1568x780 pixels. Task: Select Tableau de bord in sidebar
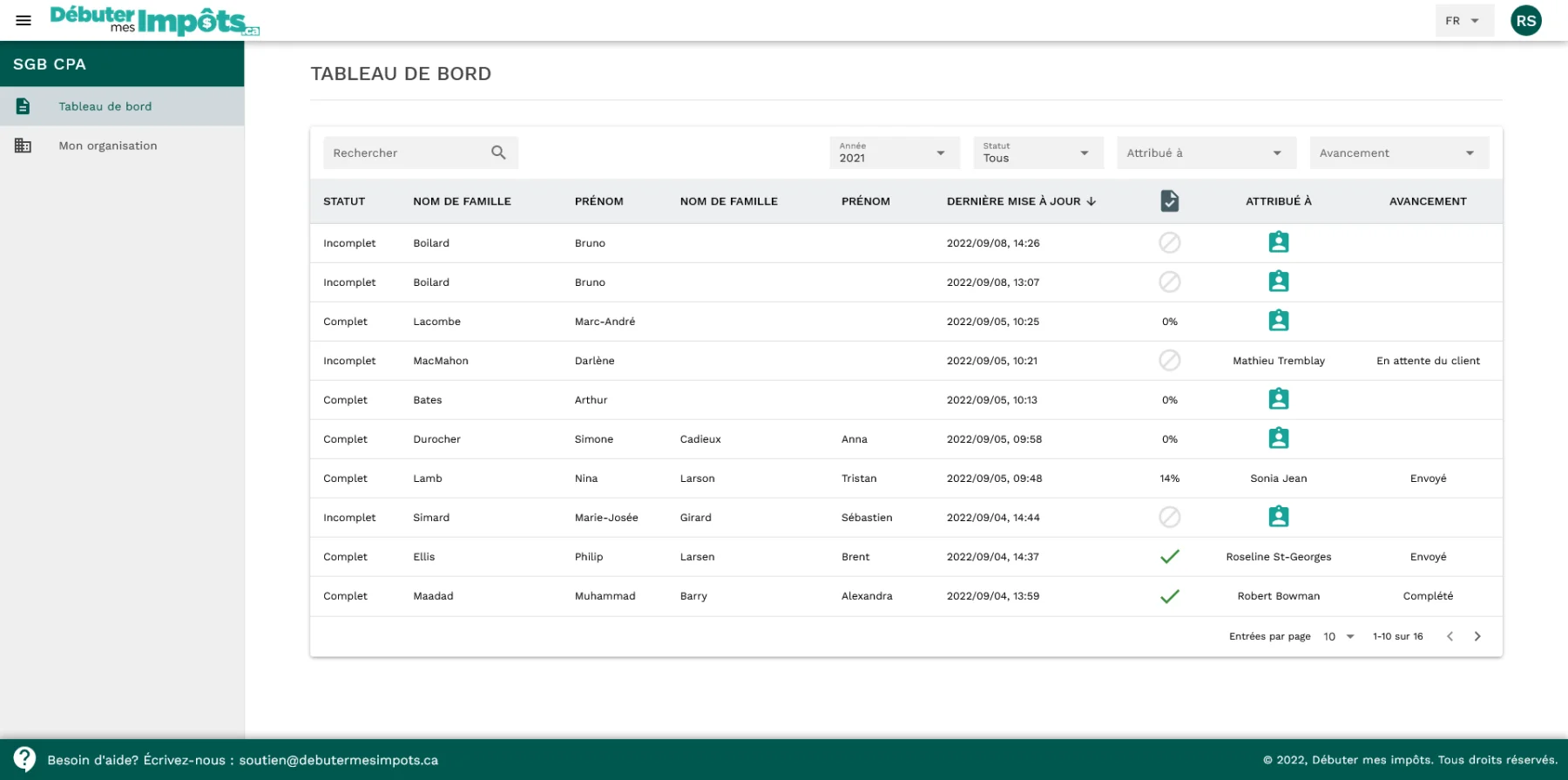pos(122,106)
